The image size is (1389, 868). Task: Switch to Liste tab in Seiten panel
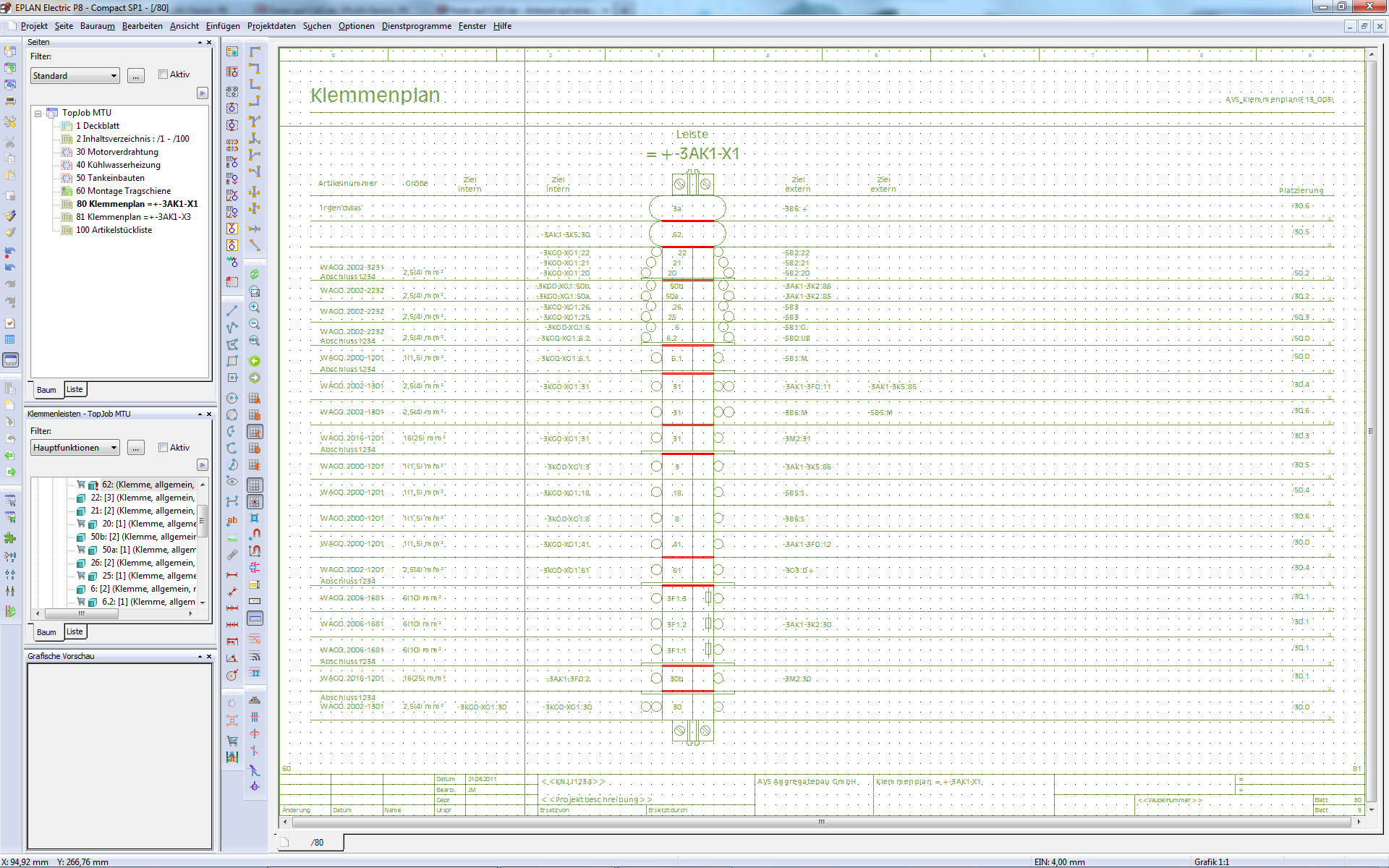(x=75, y=389)
